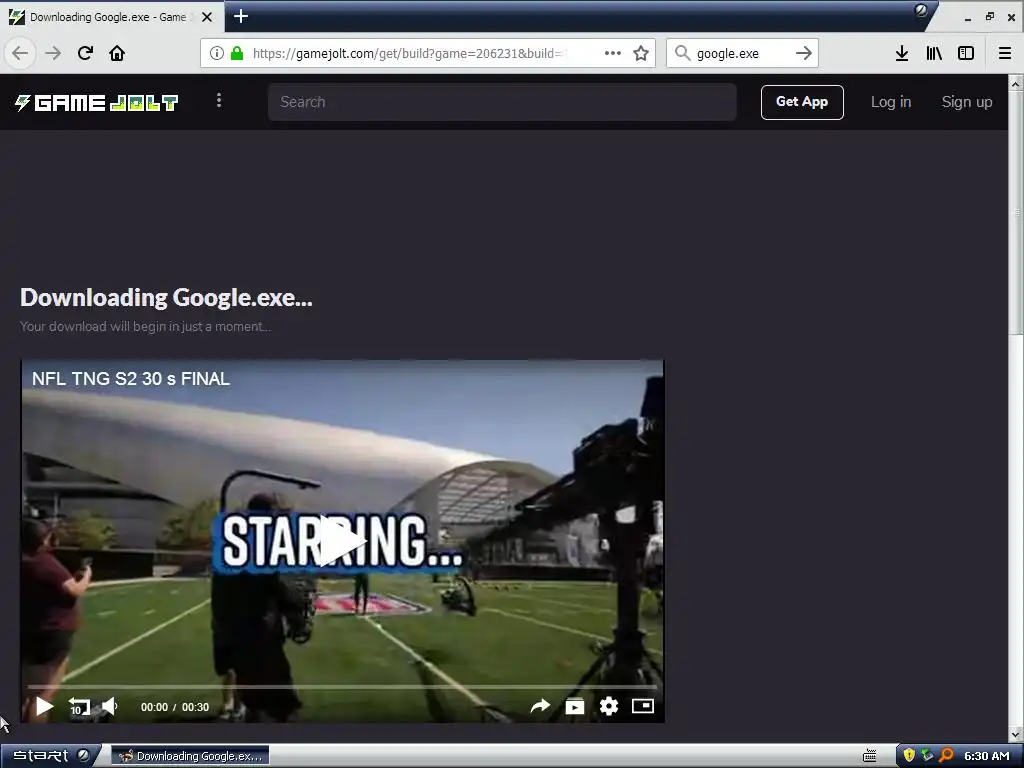
Task: Open the Firefox hamburger menu
Action: (1005, 53)
